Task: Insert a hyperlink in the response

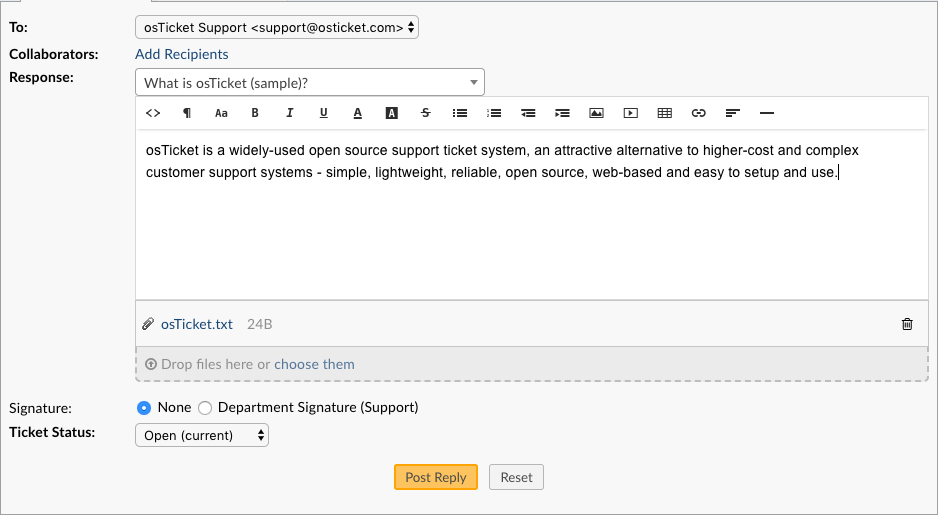Action: tap(699, 113)
